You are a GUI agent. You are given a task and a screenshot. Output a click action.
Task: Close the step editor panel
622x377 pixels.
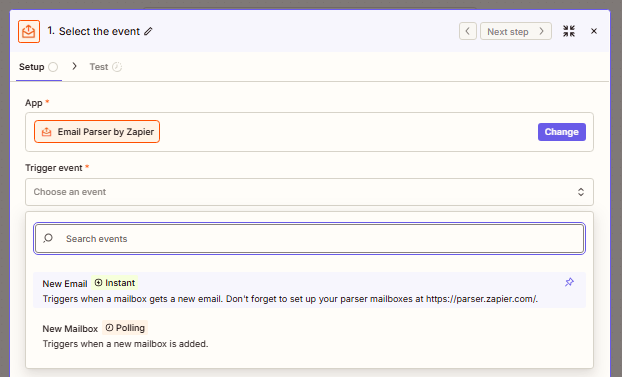pyautogui.click(x=594, y=31)
